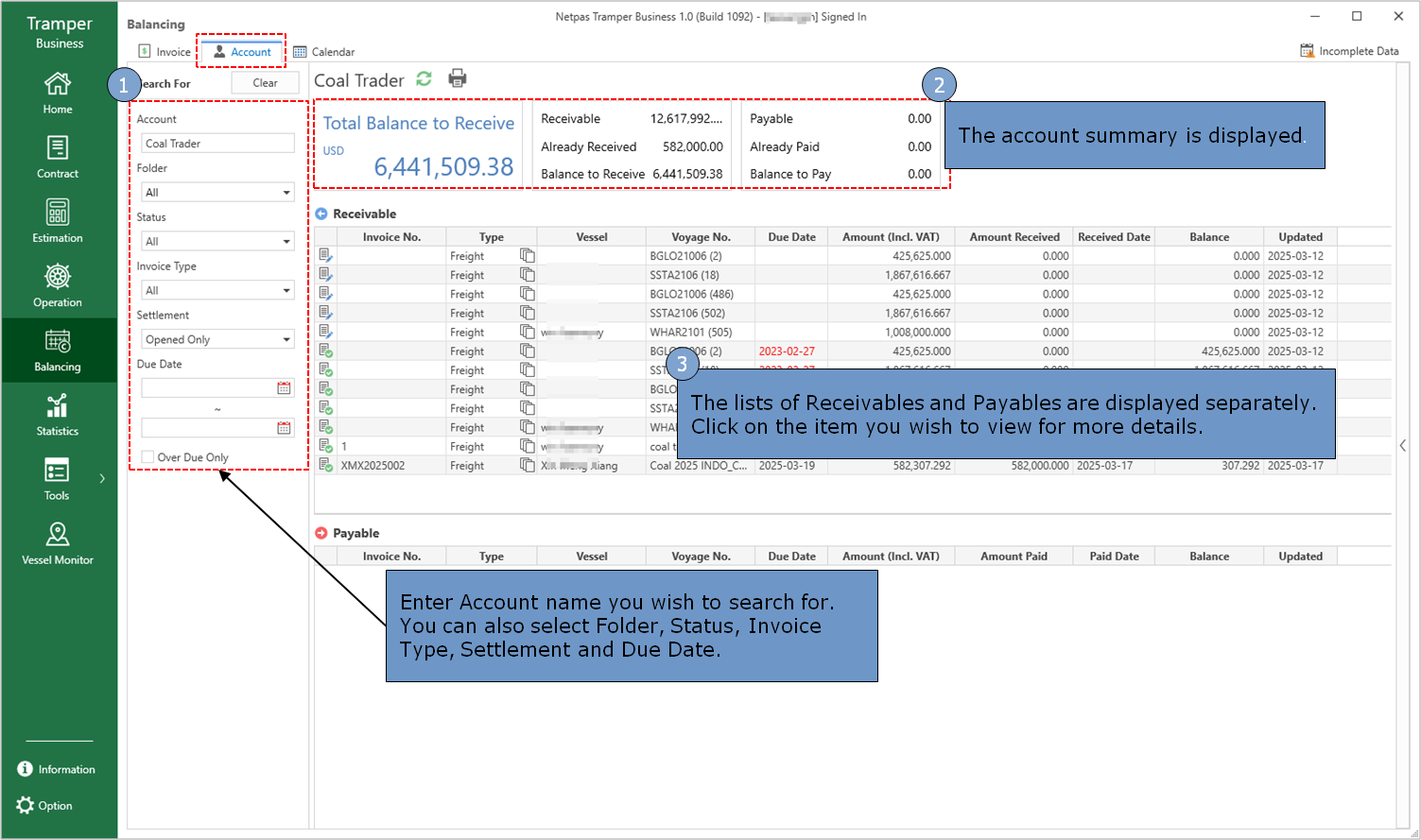
Task: Click the invoice edit icon on the SSTA2106 (502) row
Action: pyautogui.click(x=326, y=313)
